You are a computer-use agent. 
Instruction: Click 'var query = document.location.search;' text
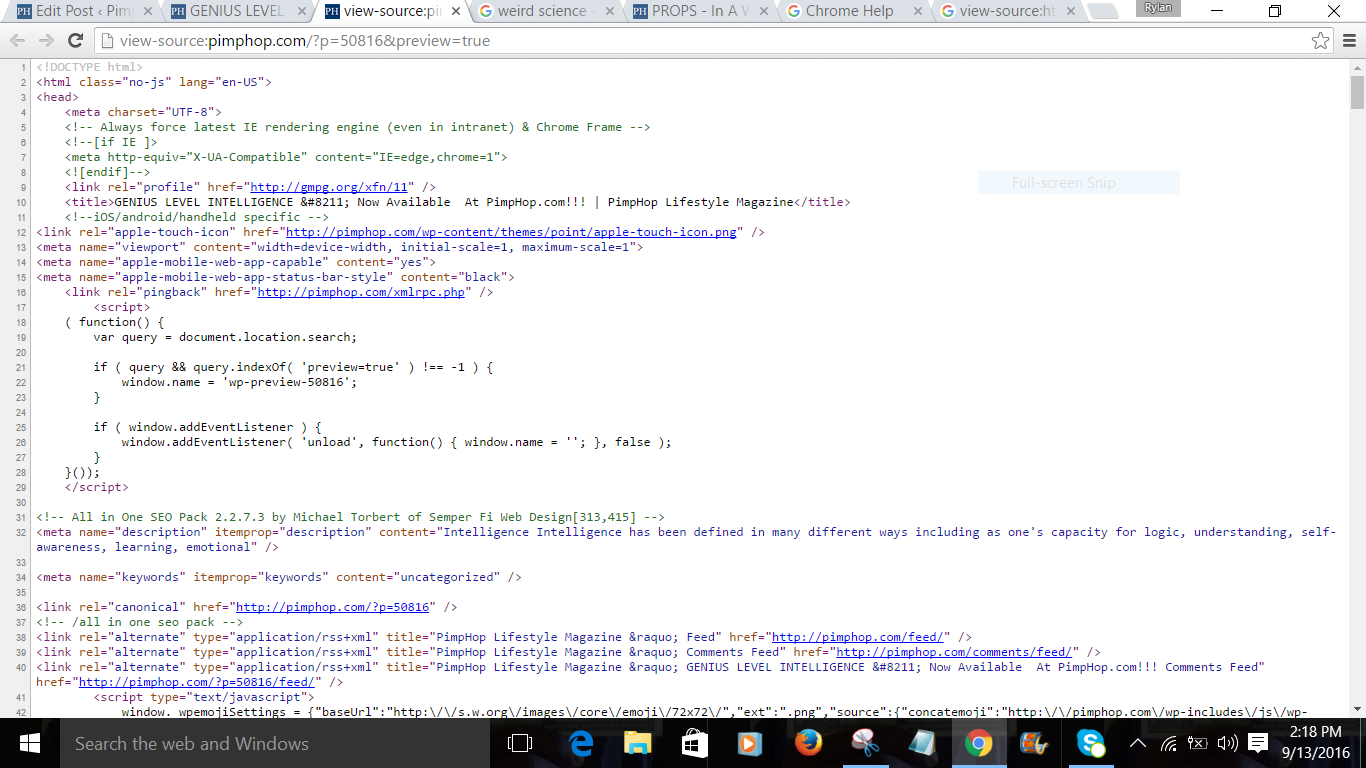click(x=225, y=337)
